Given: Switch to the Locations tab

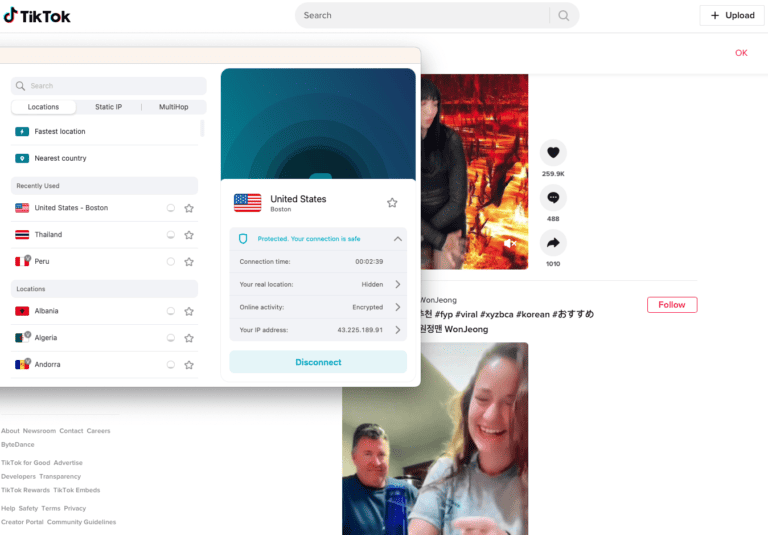Looking at the screenshot, I should click(x=43, y=107).
